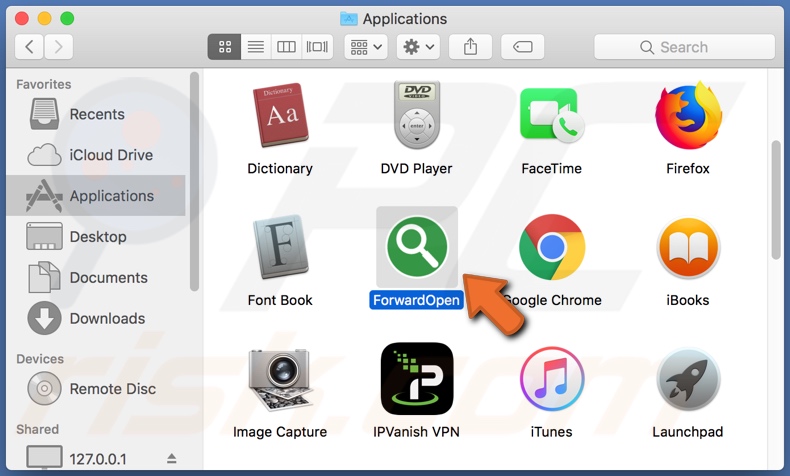Select the iTunes app icon
This screenshot has width=790, height=476.
pyautogui.click(x=552, y=379)
